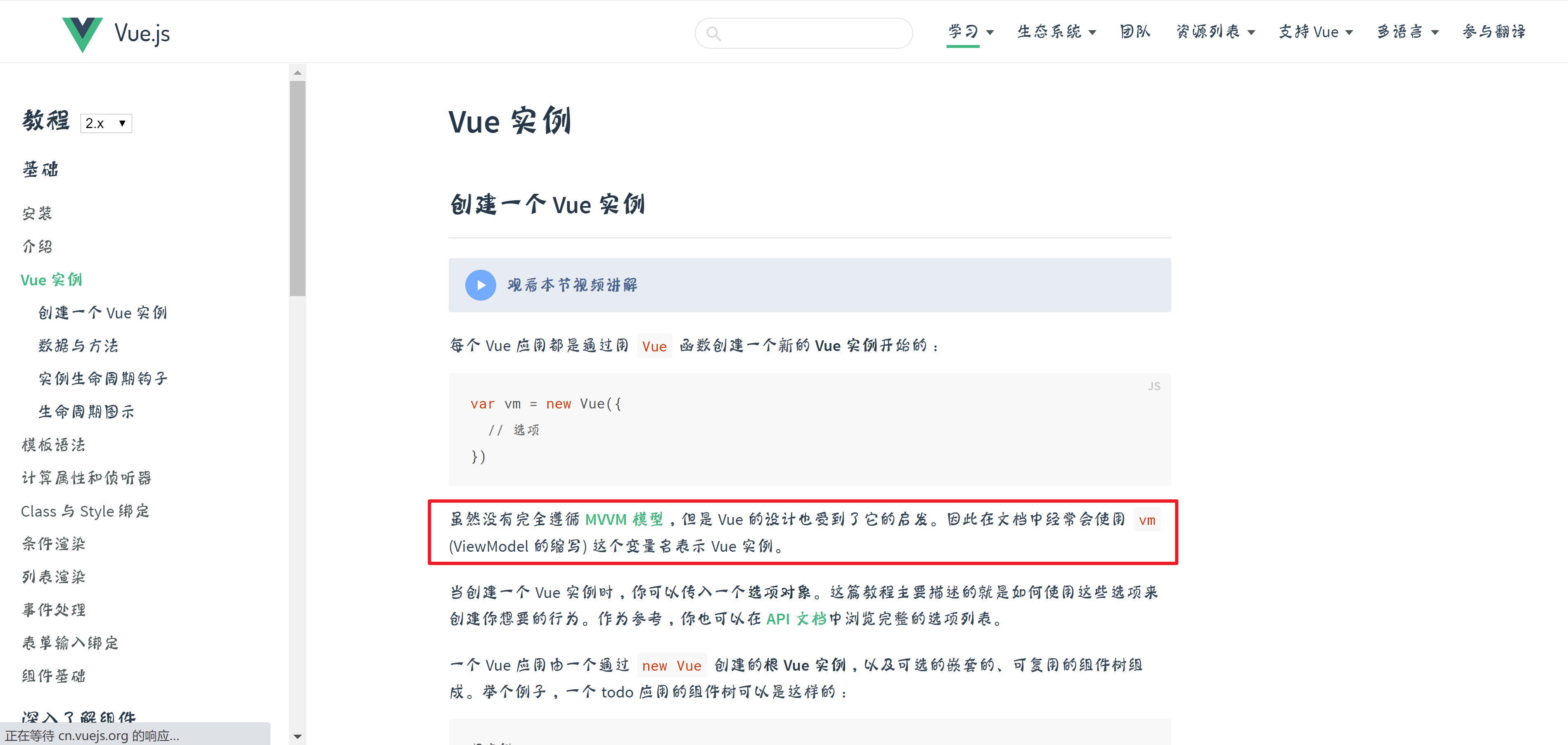
Task: Click the Vue.js logo icon
Action: (x=82, y=34)
